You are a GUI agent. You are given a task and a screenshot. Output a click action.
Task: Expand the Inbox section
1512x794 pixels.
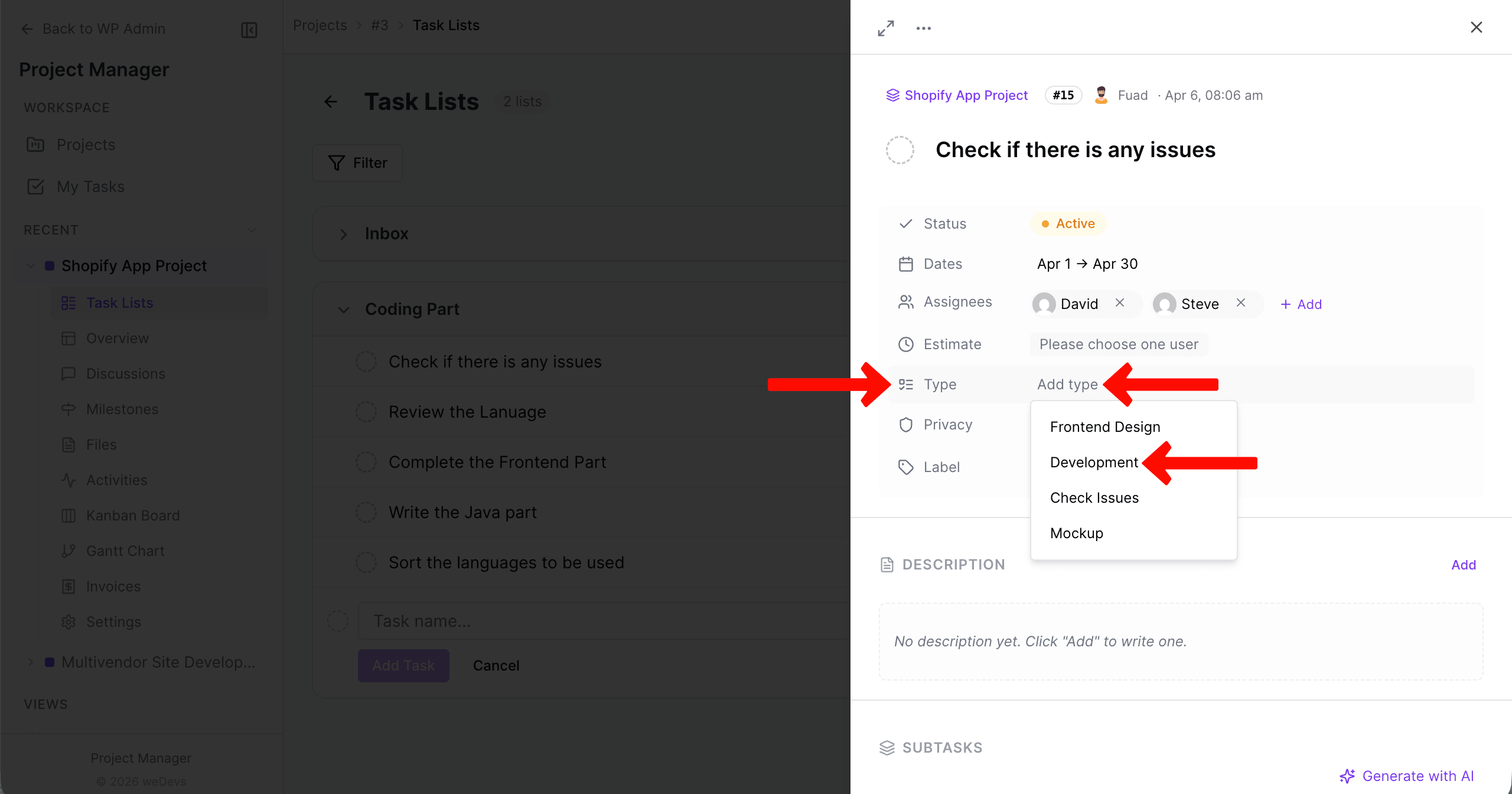(x=343, y=234)
